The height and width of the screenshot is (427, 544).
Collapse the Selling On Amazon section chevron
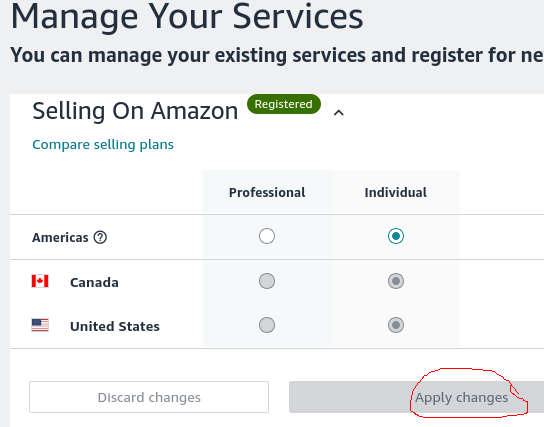(339, 113)
